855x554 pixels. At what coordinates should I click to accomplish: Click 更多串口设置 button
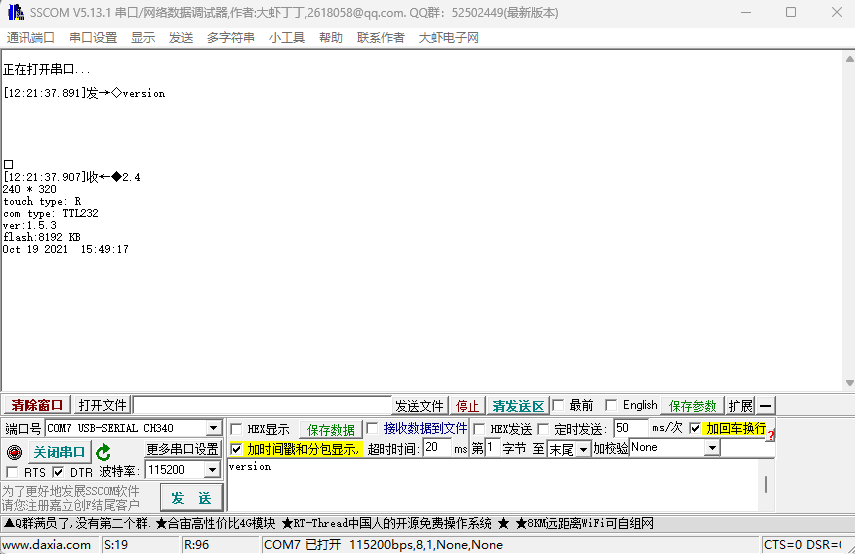183,449
